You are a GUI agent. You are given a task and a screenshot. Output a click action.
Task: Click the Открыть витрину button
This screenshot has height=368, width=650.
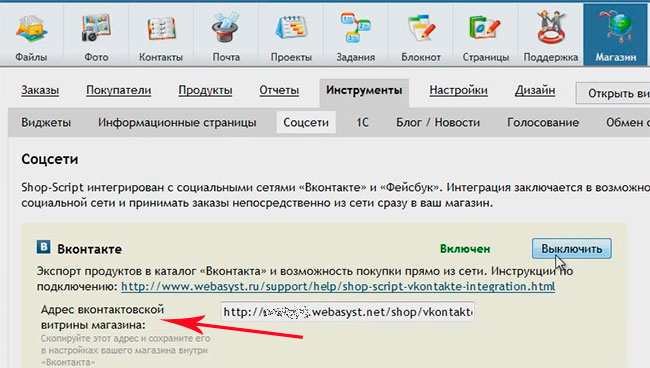(613, 93)
